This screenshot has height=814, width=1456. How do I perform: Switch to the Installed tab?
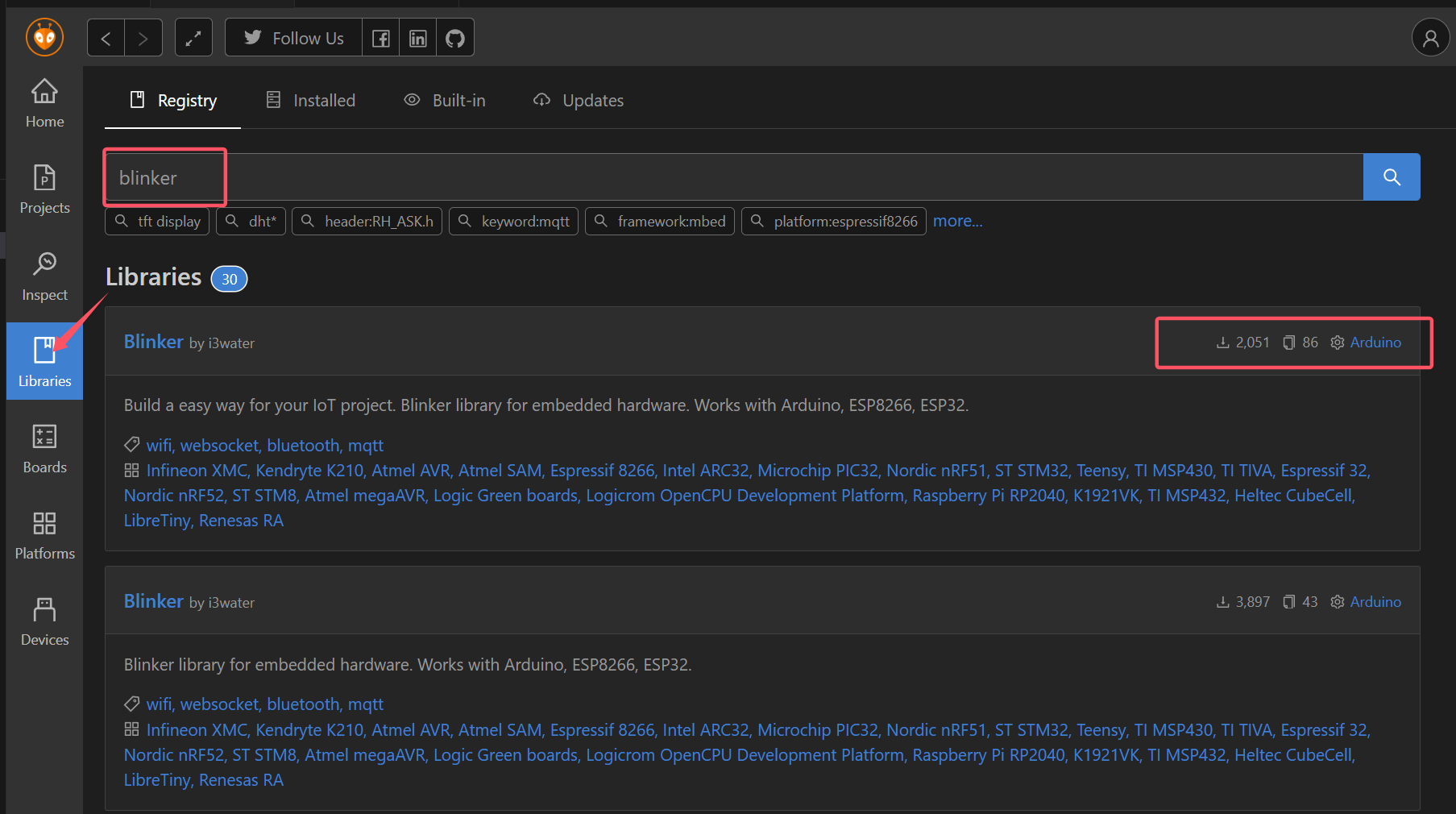tap(310, 100)
